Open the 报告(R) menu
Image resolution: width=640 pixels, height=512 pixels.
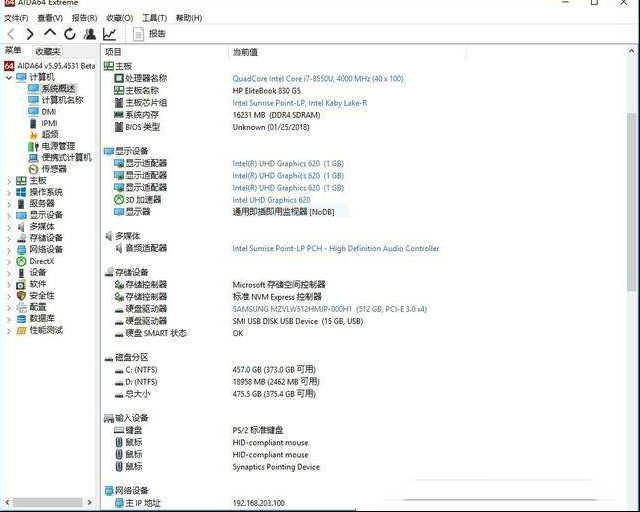tap(84, 18)
